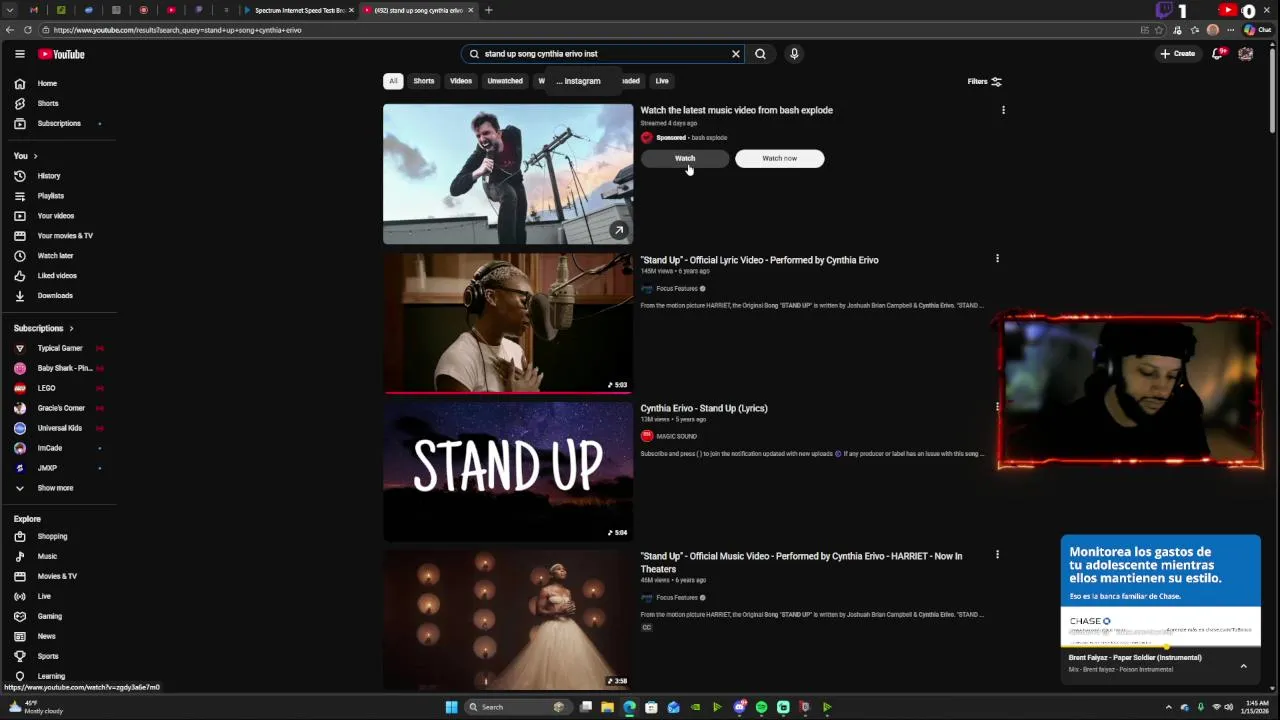Click the Watch button on the ad
Viewport: 1280px width, 720px height.
coord(685,158)
